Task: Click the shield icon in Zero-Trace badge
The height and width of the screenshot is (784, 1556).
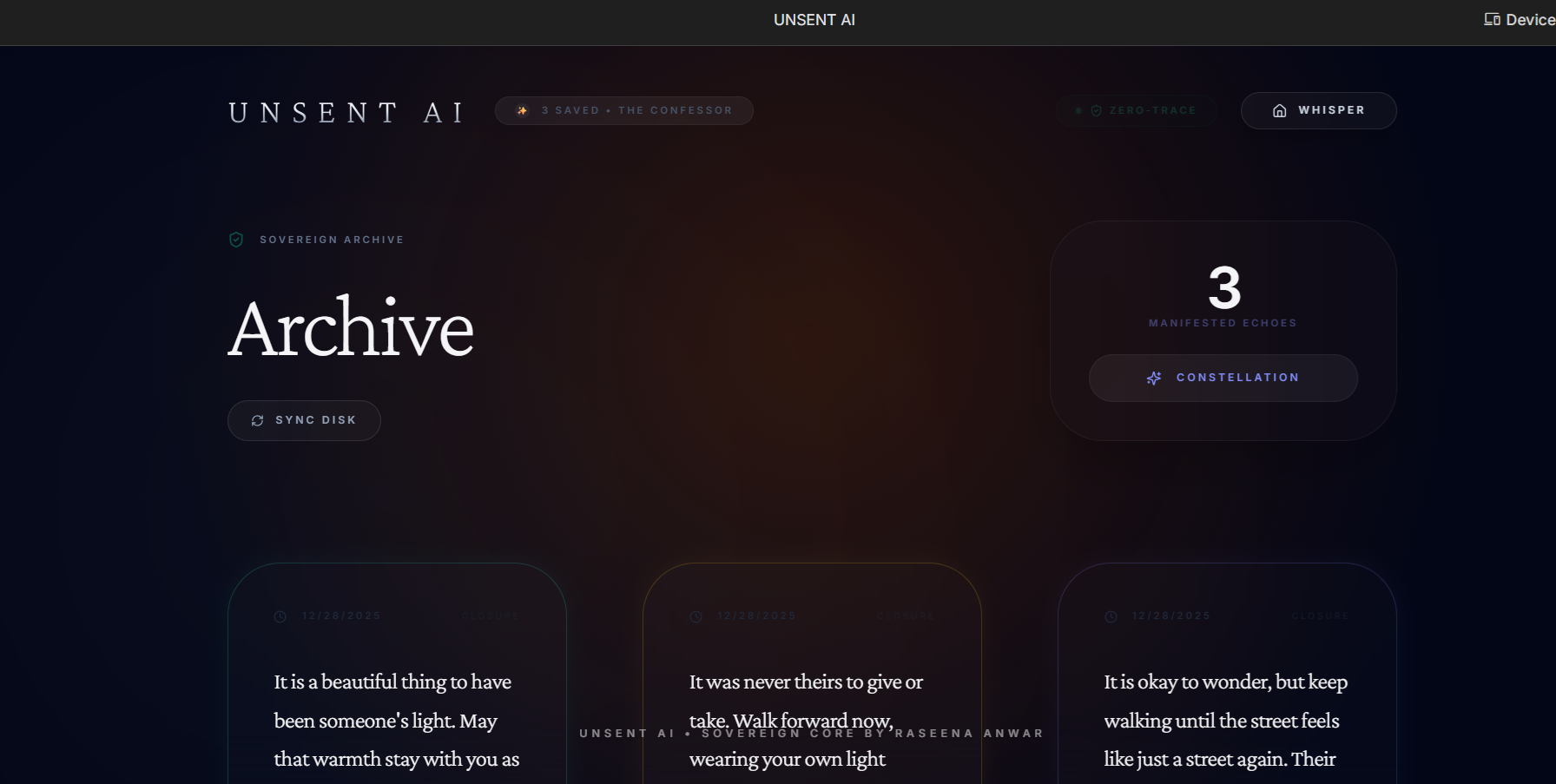Action: tap(1096, 110)
